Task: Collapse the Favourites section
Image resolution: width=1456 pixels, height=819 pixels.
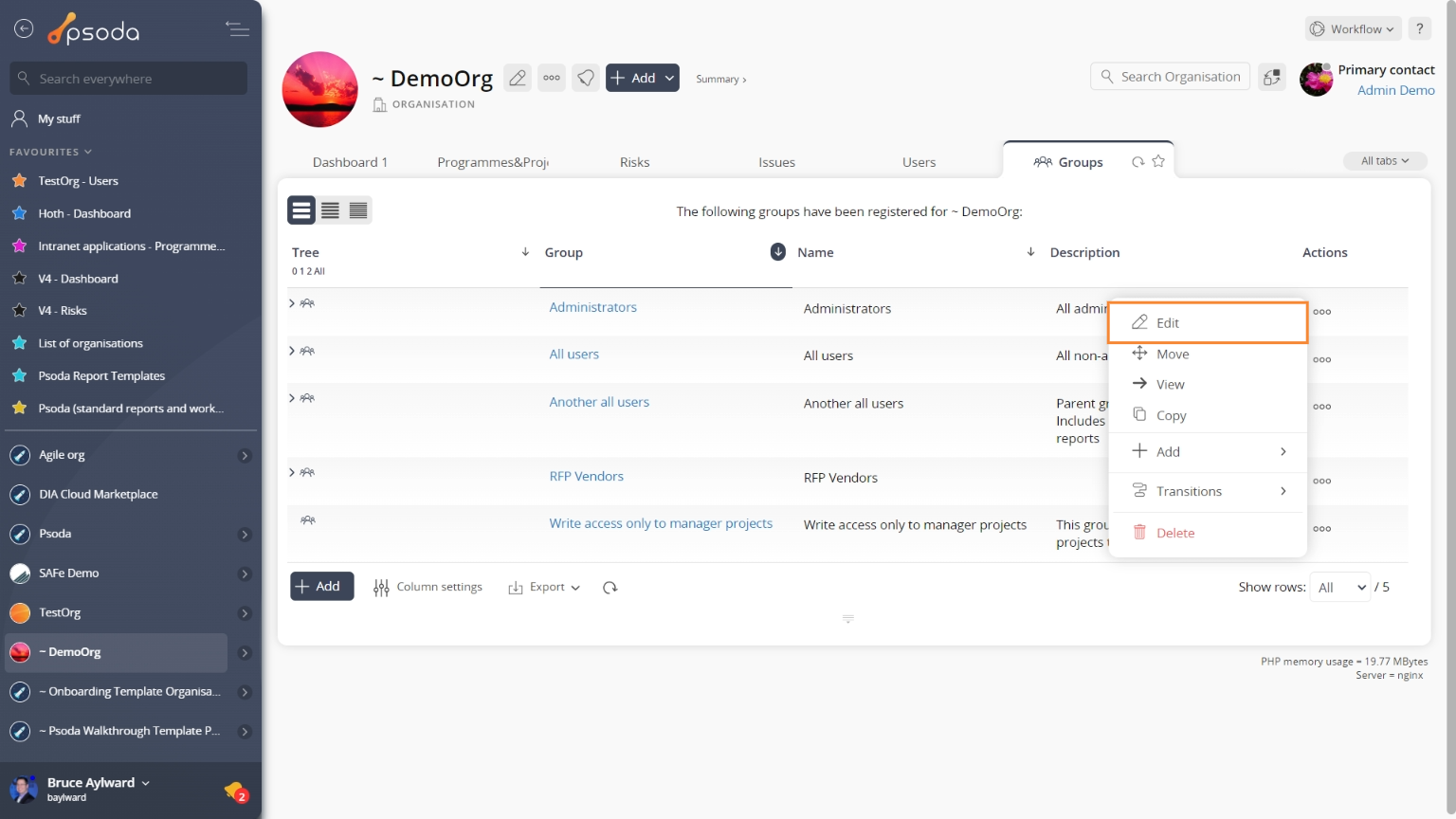Action: point(50,152)
